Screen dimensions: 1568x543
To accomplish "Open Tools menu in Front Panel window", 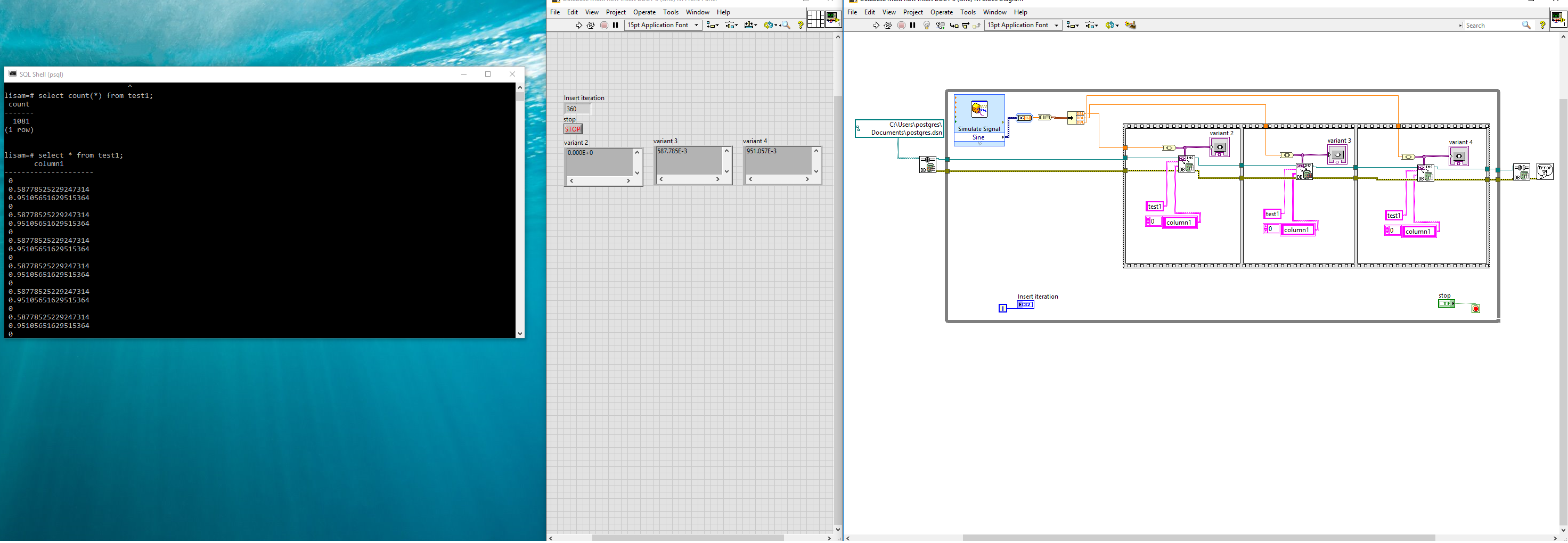I will pos(671,12).
